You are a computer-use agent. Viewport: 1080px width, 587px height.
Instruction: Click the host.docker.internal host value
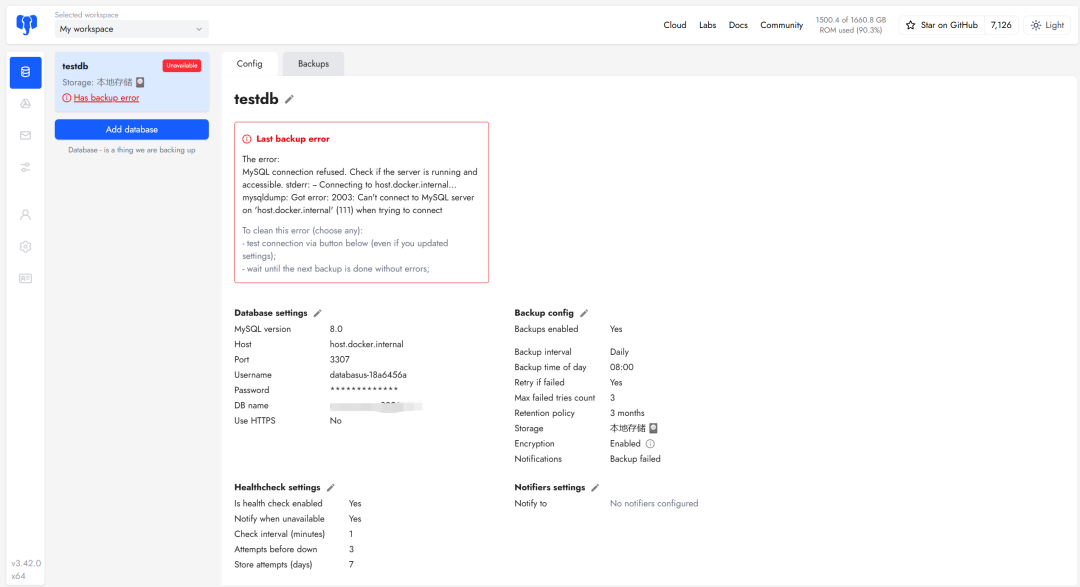tap(366, 344)
